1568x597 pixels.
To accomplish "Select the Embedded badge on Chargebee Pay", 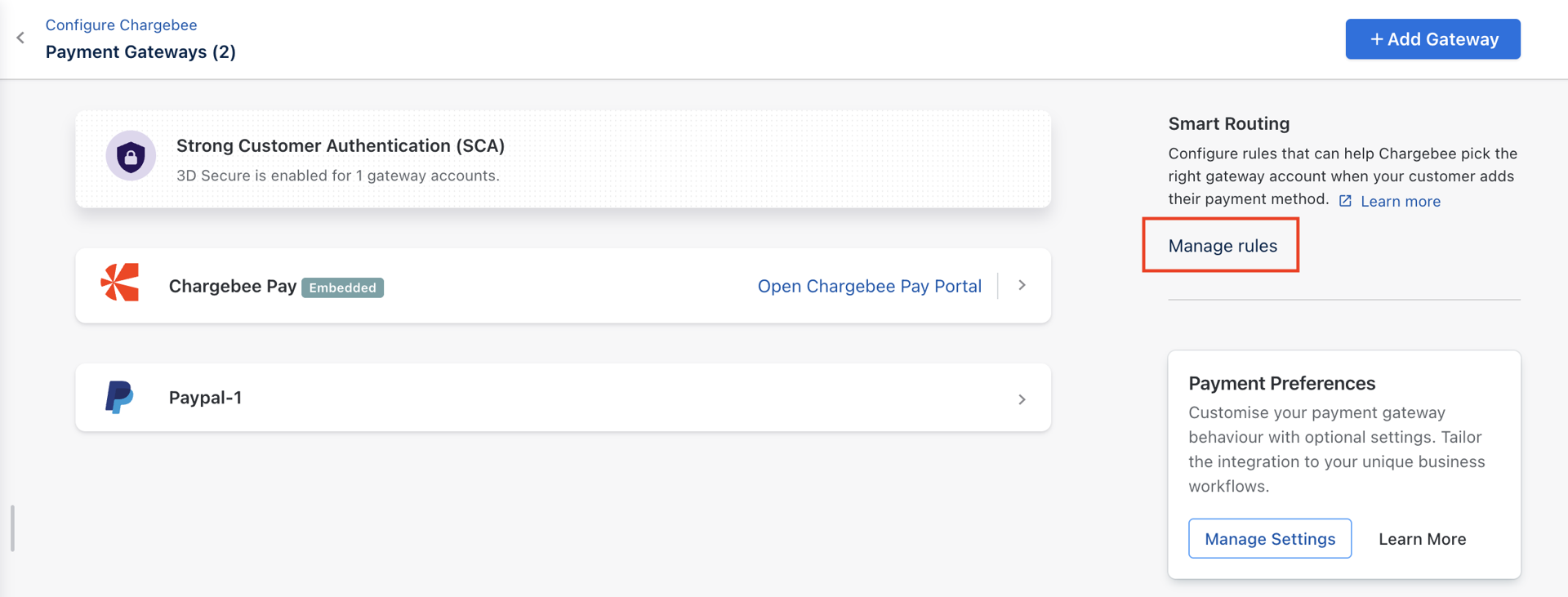I will 342,287.
